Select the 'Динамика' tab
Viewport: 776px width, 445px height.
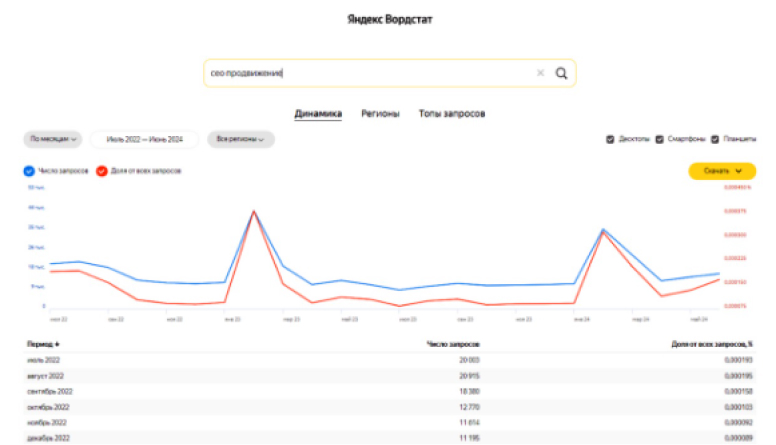[318, 114]
